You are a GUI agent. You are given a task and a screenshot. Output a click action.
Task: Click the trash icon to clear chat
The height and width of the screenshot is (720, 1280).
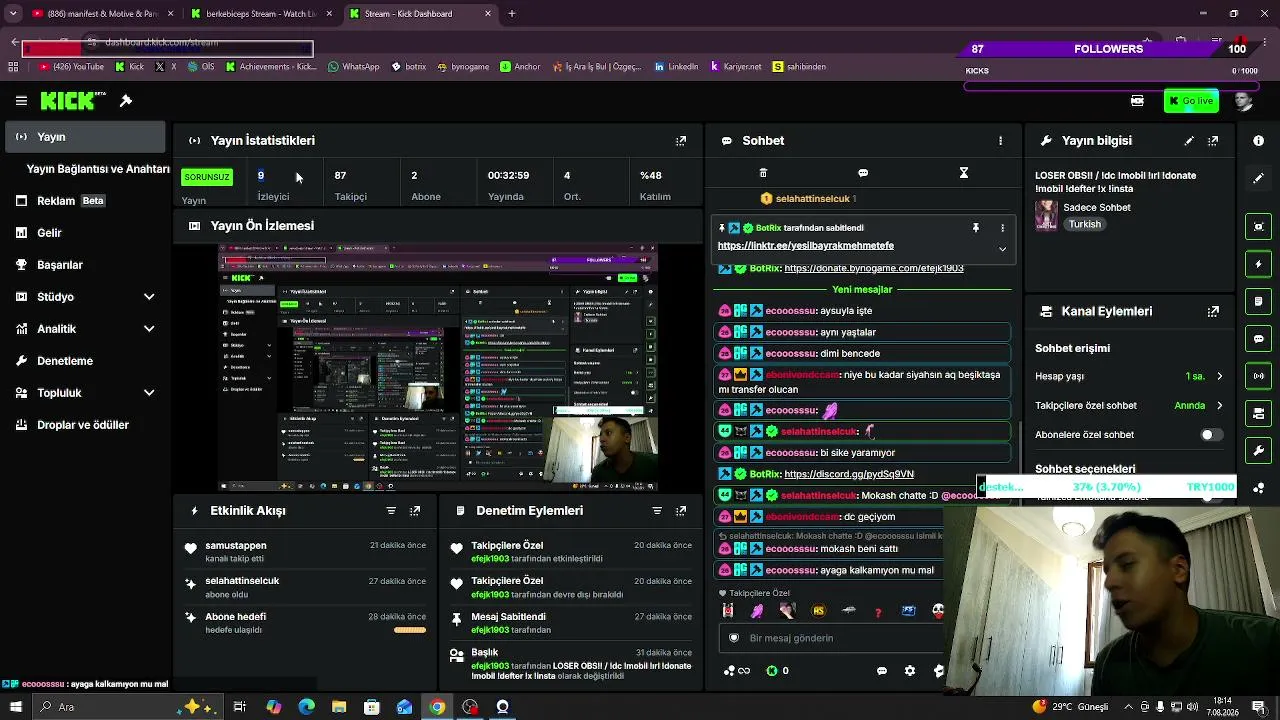763,173
